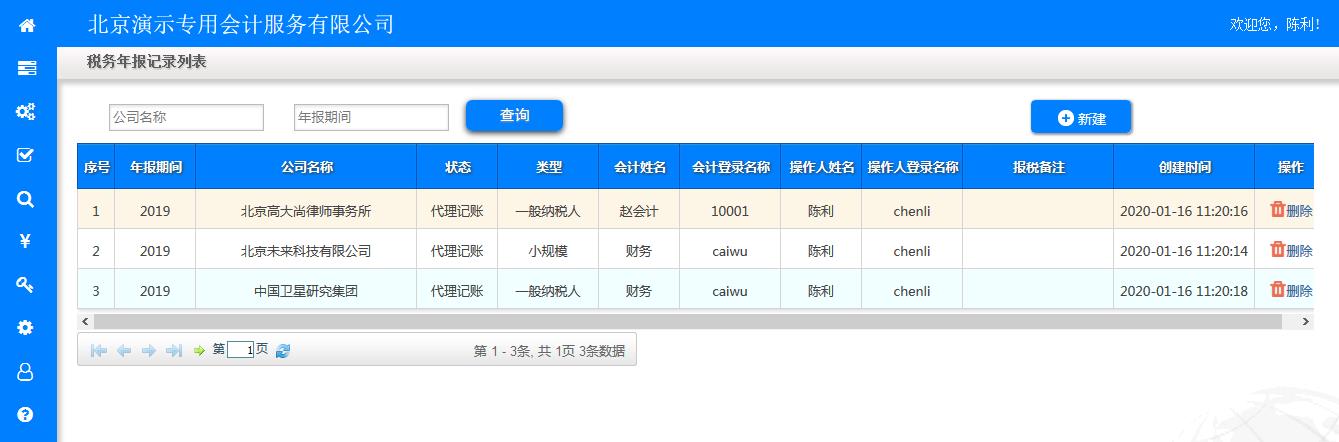Click the 操作人姓名 column header
Screen dimensions: 1339x442
[x=821, y=167]
